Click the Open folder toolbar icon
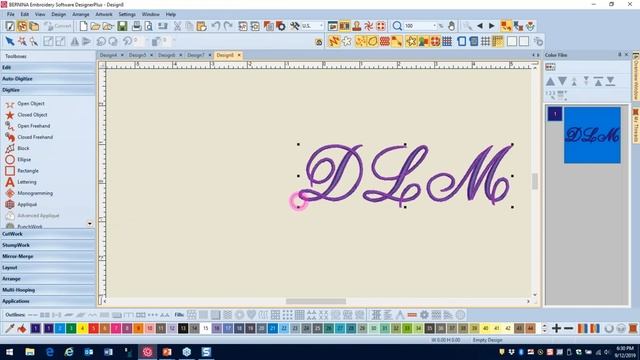 tap(95, 26)
